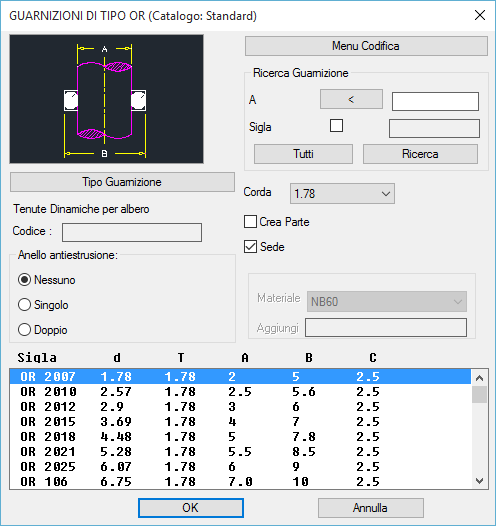The height and width of the screenshot is (526, 496).
Task: Open the Materiale NB60 dropdown
Action: tap(387, 302)
